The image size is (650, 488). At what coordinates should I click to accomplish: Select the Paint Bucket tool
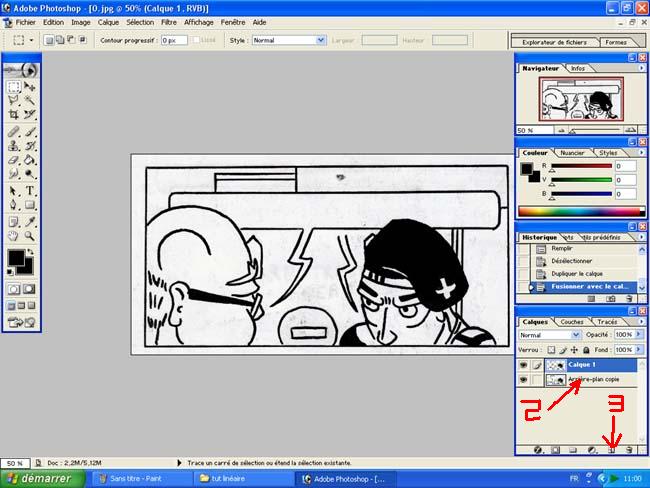point(29,160)
